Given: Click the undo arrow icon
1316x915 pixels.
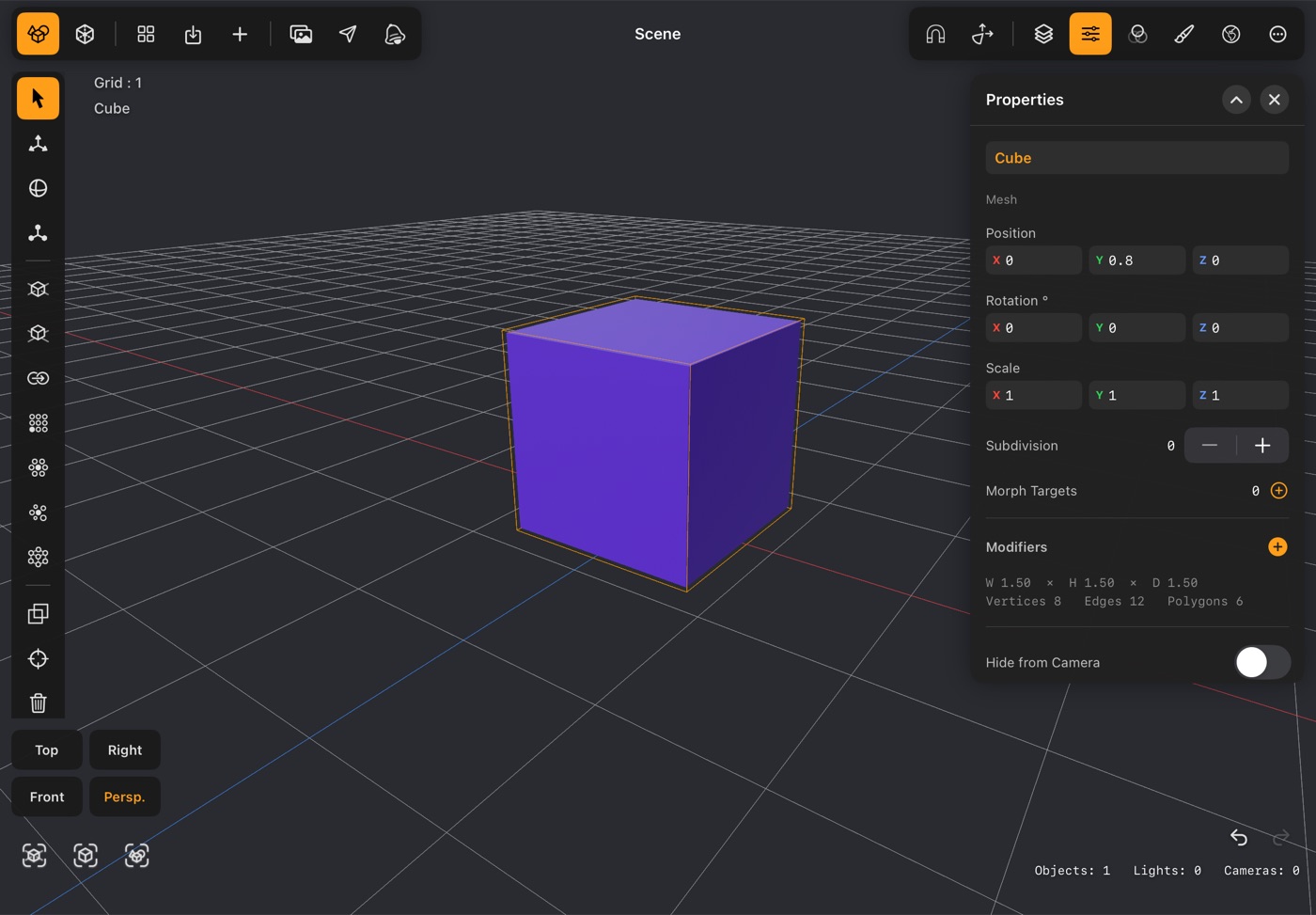Looking at the screenshot, I should point(1239,837).
